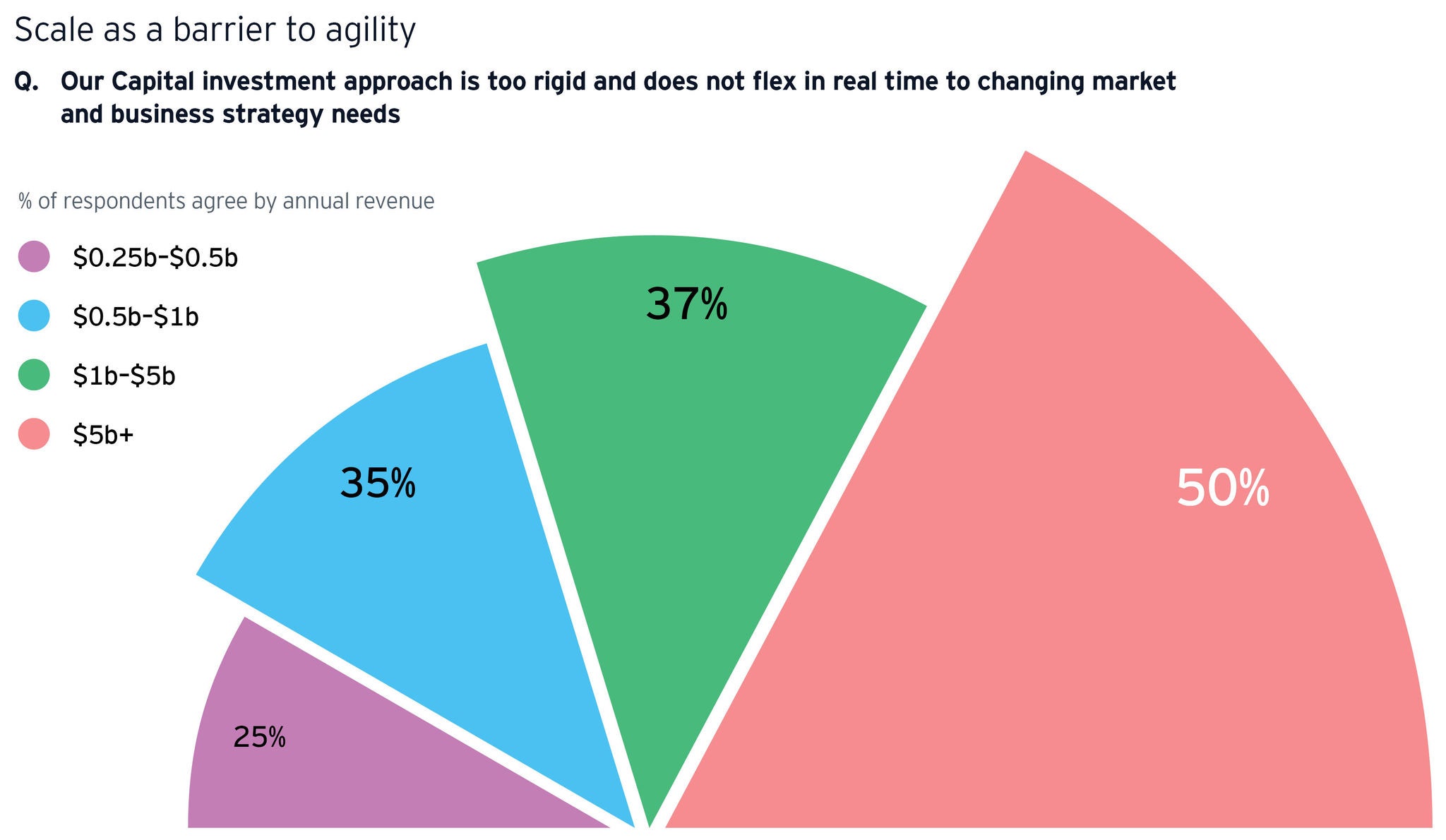Click the green $1b–$5b legend circle
Screen dimensions: 1446x840
pyautogui.click(x=34, y=375)
